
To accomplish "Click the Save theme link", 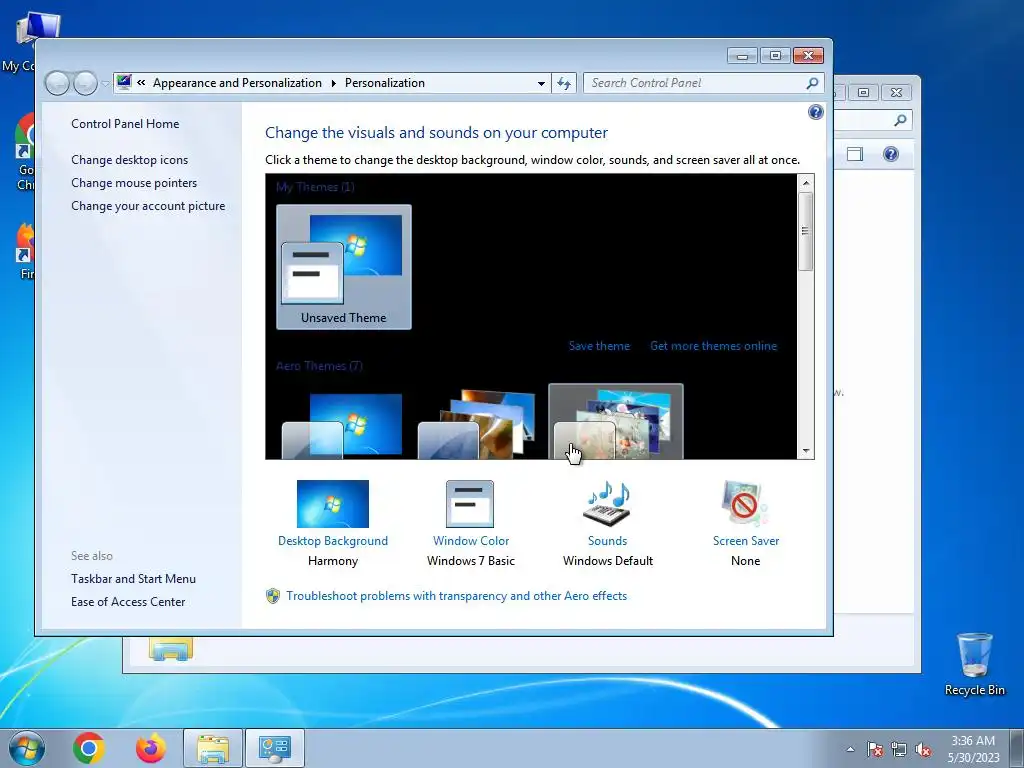I will pos(599,346).
